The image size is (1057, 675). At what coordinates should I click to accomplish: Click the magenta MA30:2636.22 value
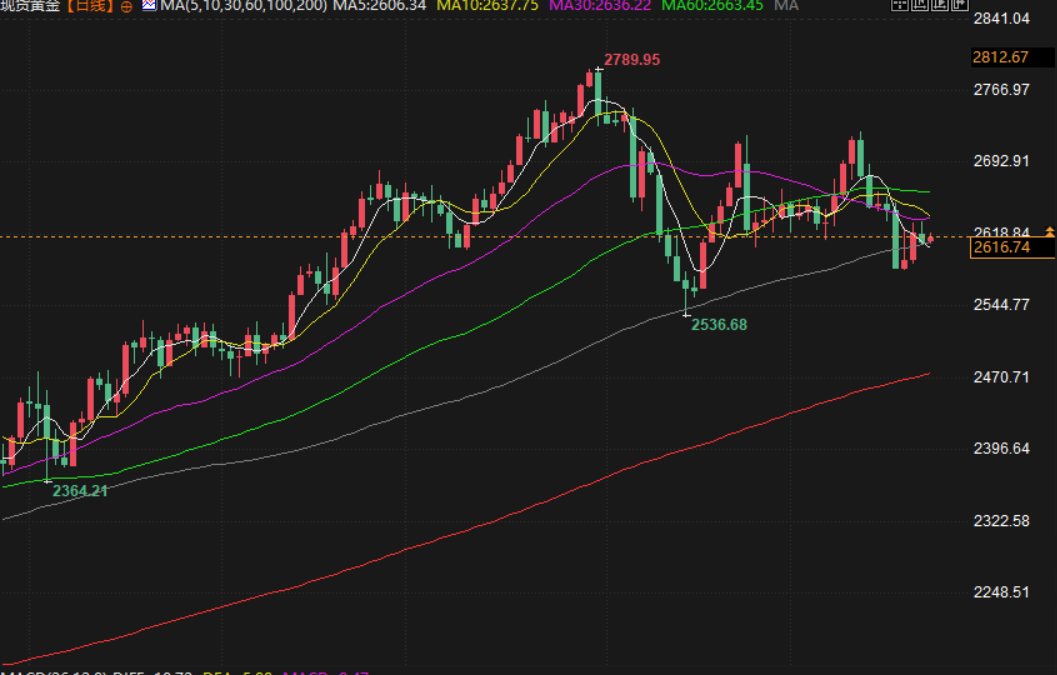point(600,6)
